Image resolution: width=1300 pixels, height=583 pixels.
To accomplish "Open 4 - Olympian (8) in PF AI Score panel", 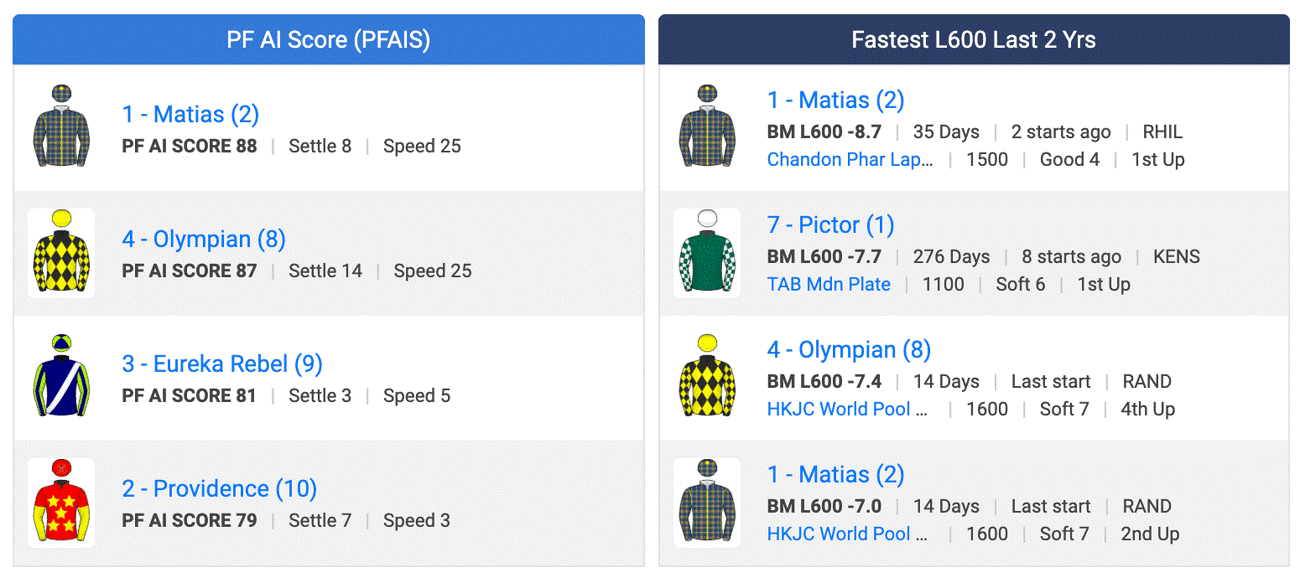I will pos(204,239).
